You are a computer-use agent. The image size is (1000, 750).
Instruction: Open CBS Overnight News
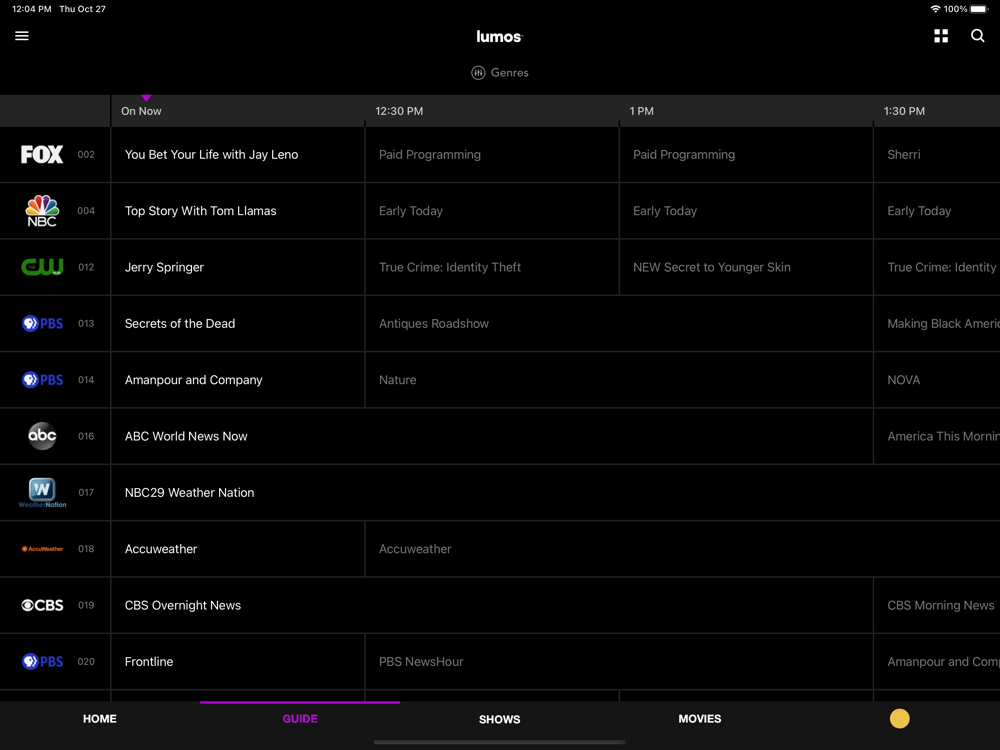(x=492, y=605)
